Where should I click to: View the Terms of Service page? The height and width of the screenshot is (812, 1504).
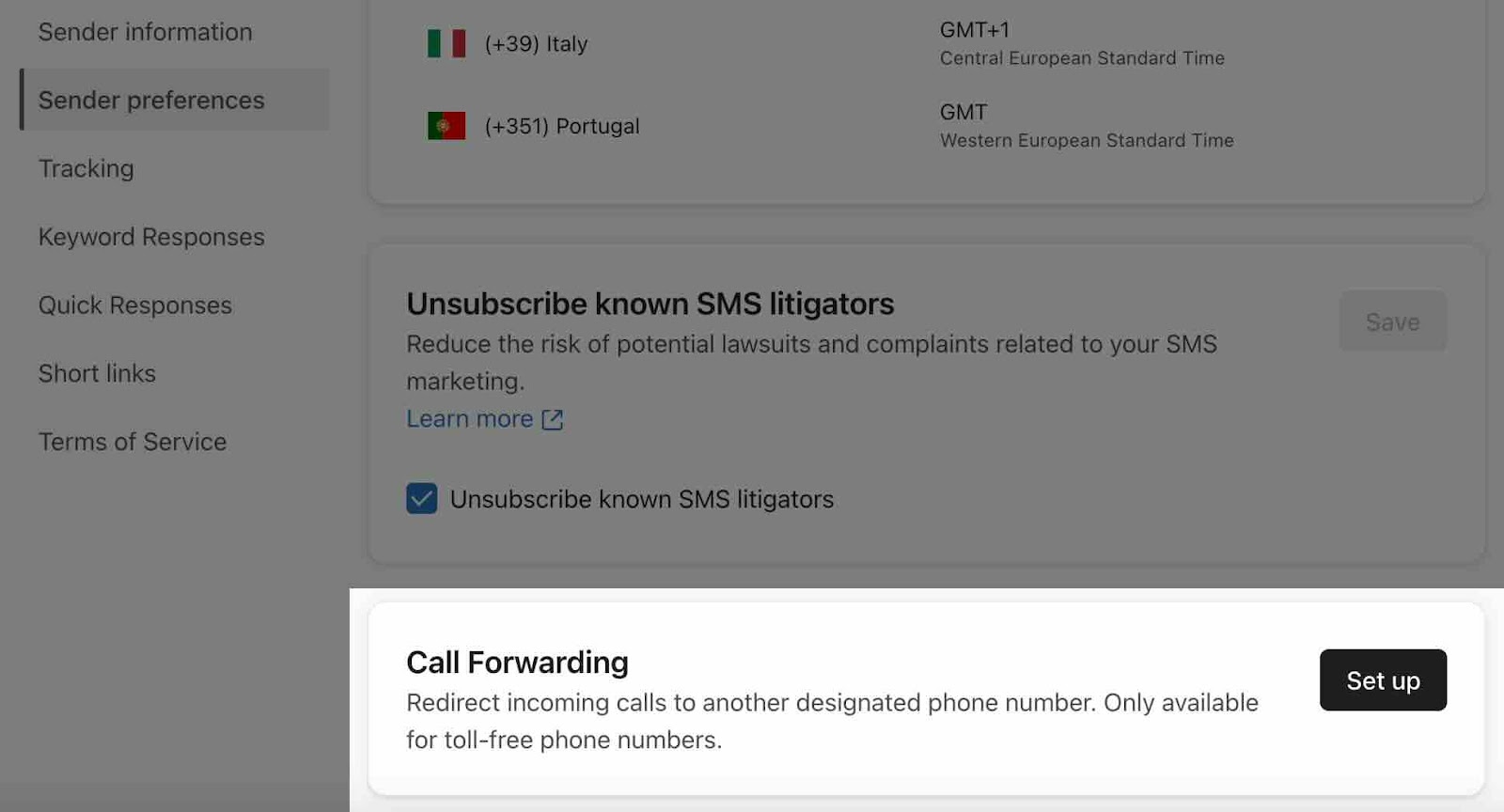[x=132, y=442]
